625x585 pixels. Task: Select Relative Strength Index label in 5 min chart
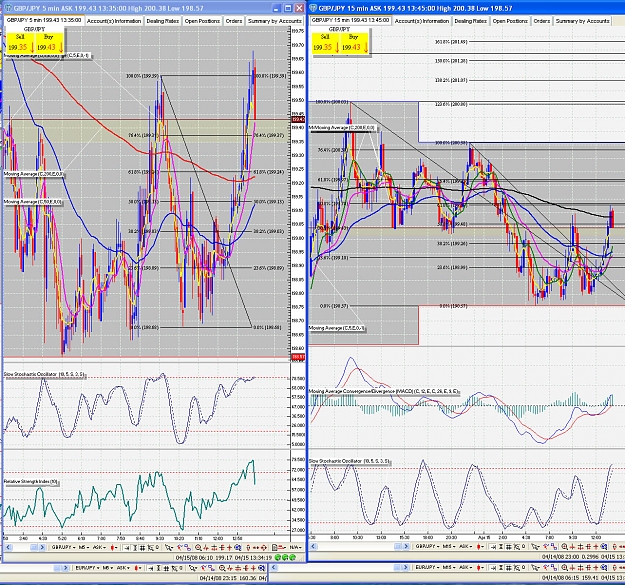[31, 482]
